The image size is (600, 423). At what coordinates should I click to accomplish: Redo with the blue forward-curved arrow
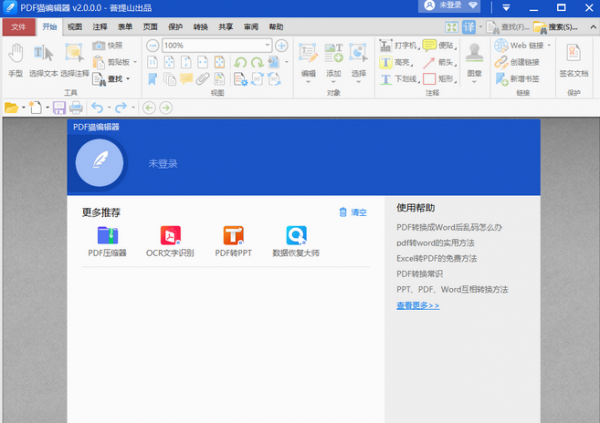pyautogui.click(x=121, y=108)
